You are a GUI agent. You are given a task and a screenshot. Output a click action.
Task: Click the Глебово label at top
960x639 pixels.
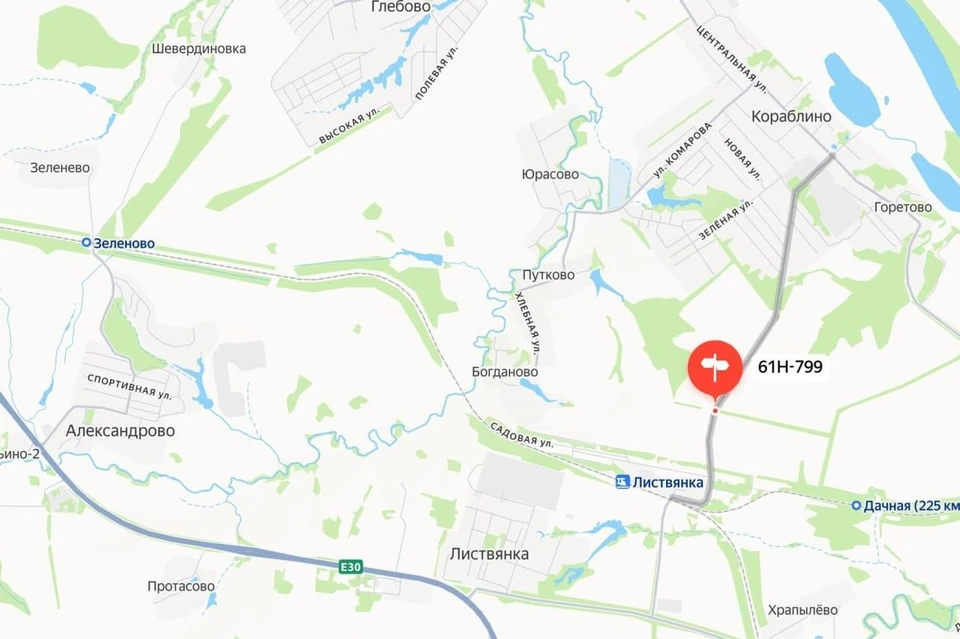tap(401, 7)
